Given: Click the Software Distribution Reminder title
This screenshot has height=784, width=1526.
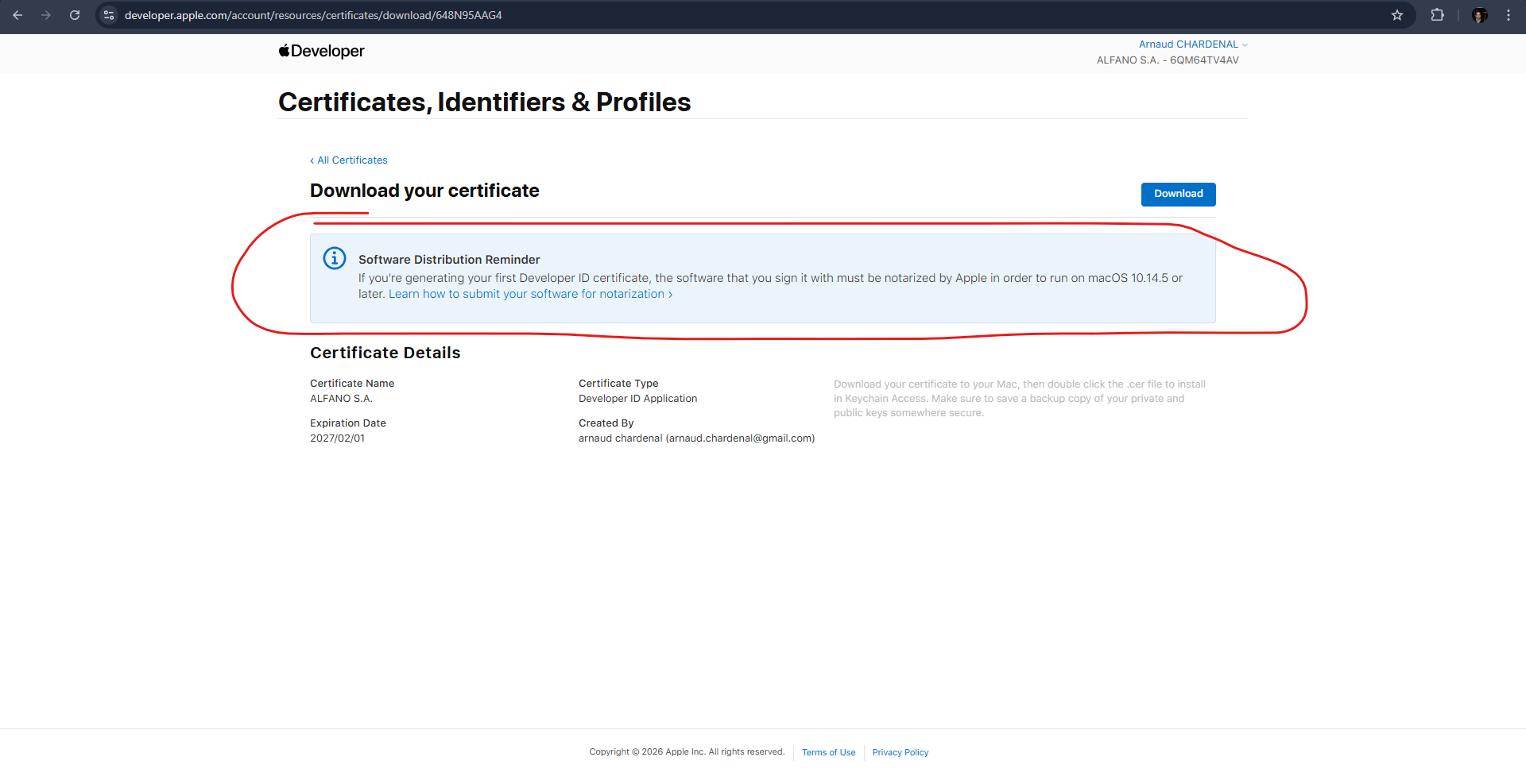Looking at the screenshot, I should 449,260.
